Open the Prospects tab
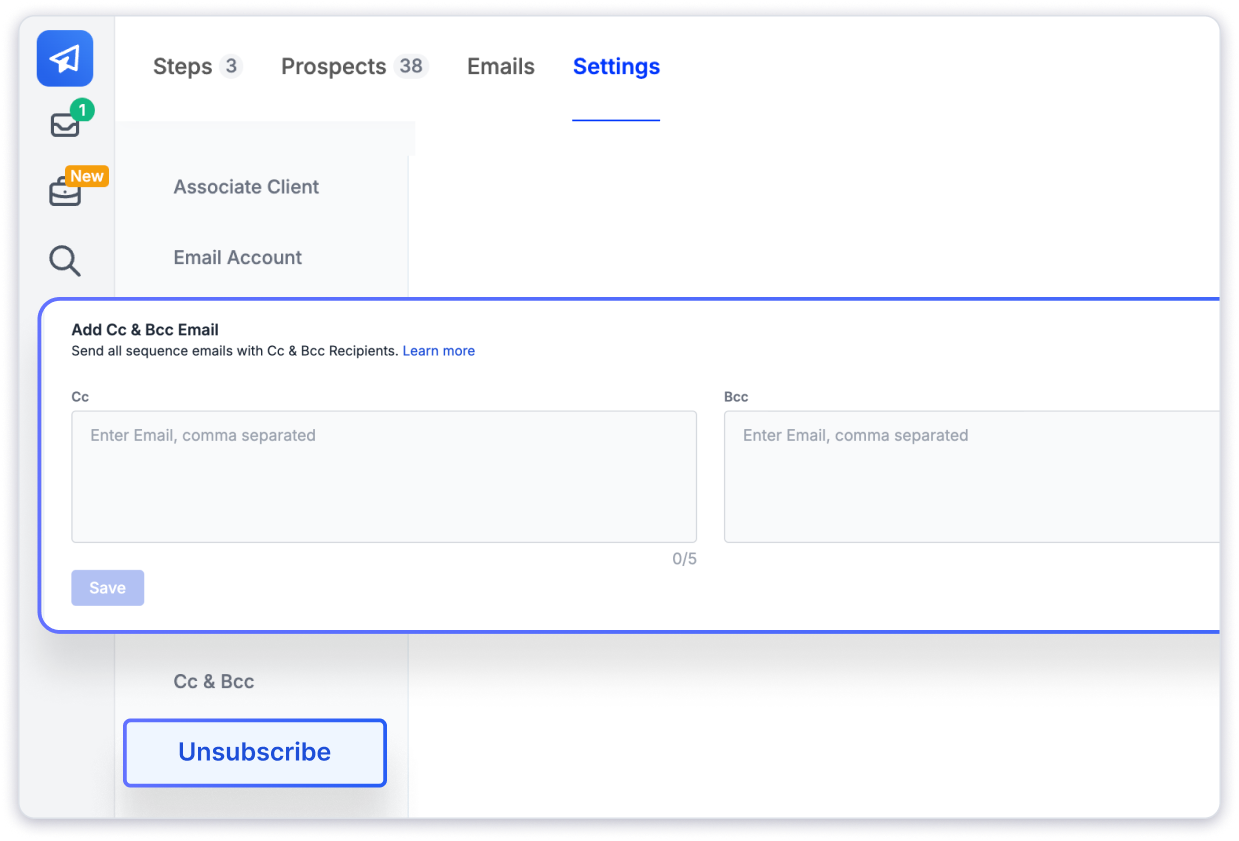 [333, 67]
